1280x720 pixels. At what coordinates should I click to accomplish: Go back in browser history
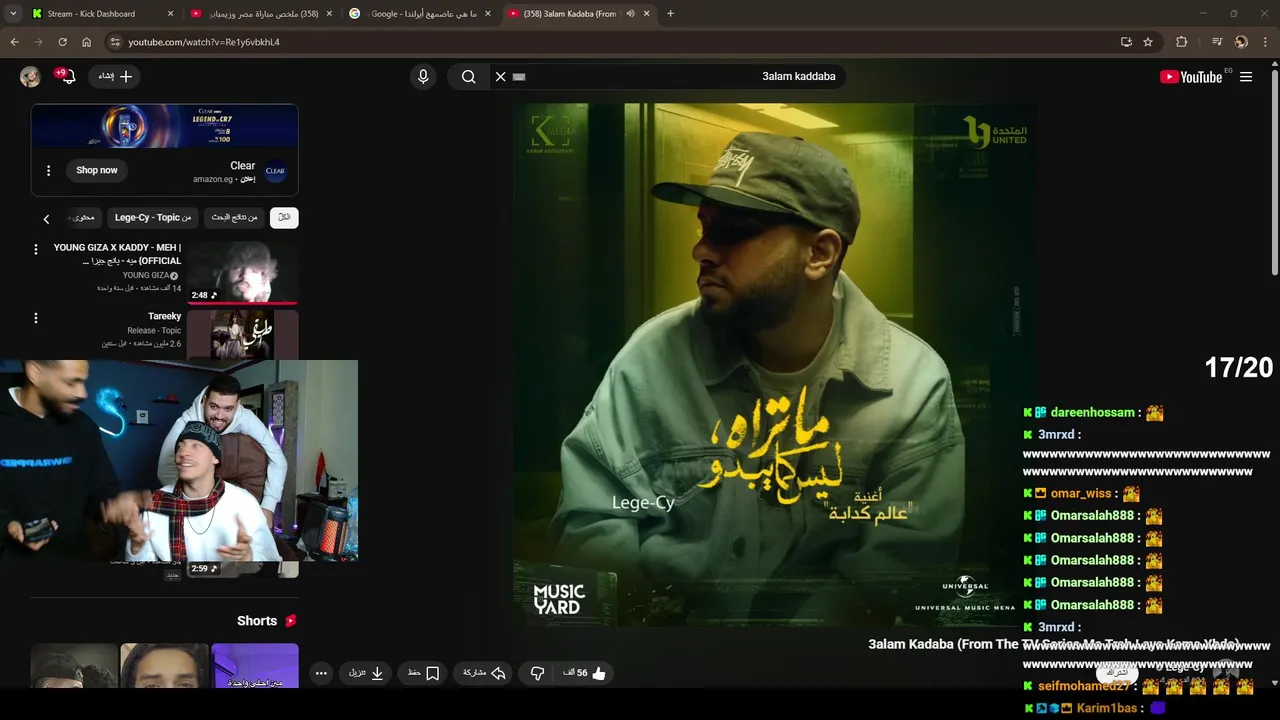click(14, 42)
